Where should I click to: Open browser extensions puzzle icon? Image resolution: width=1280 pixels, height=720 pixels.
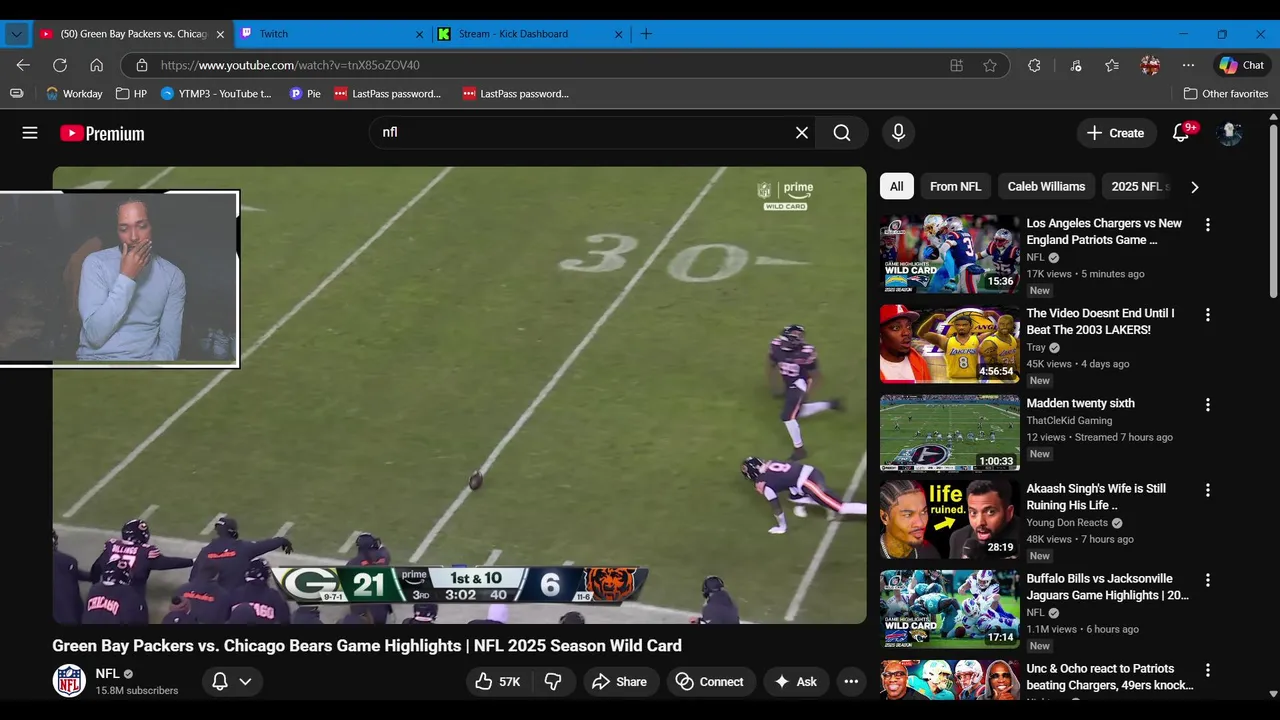pos(1034,65)
